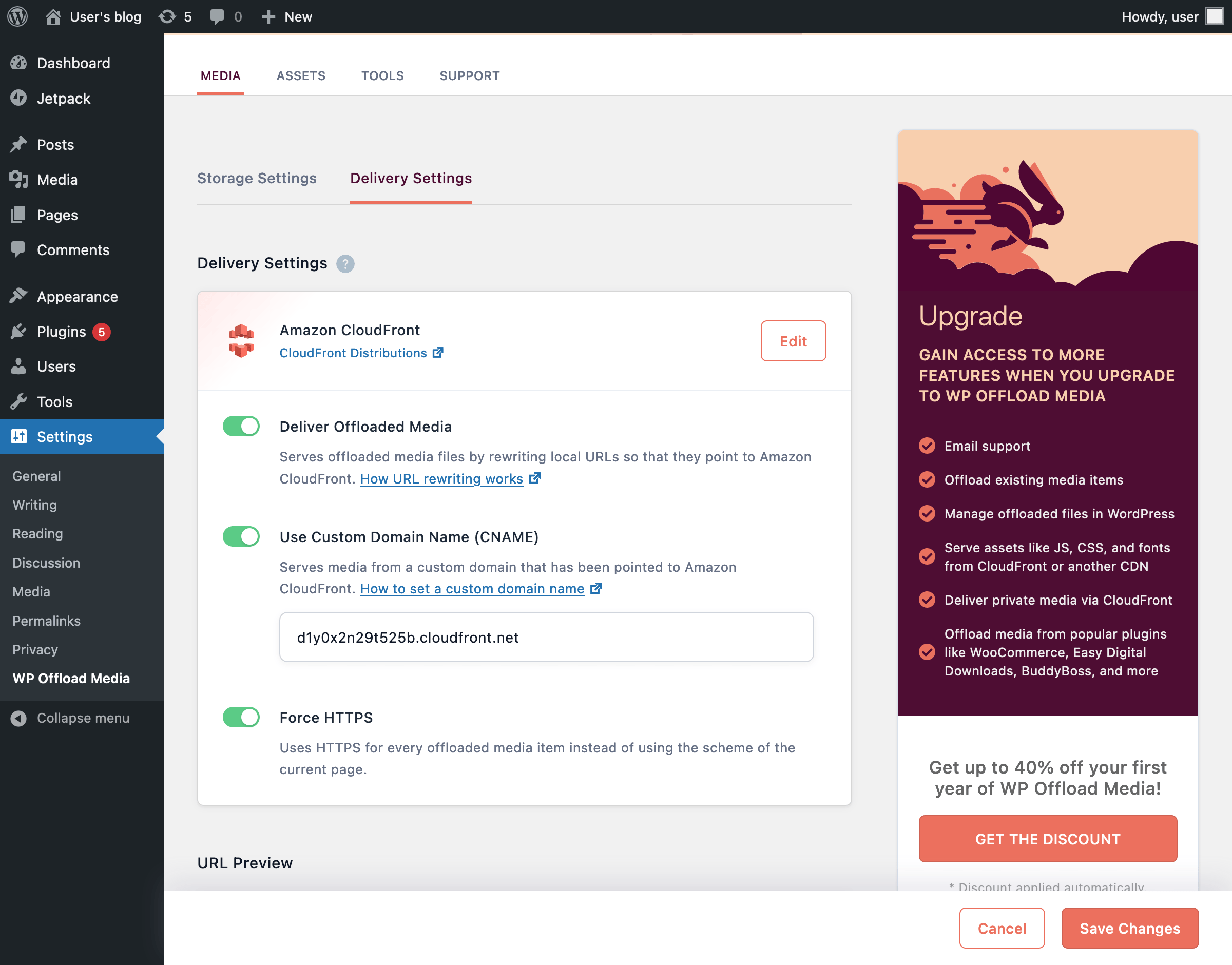
Task: Click the Appearance paintbrush icon
Action: coord(19,296)
